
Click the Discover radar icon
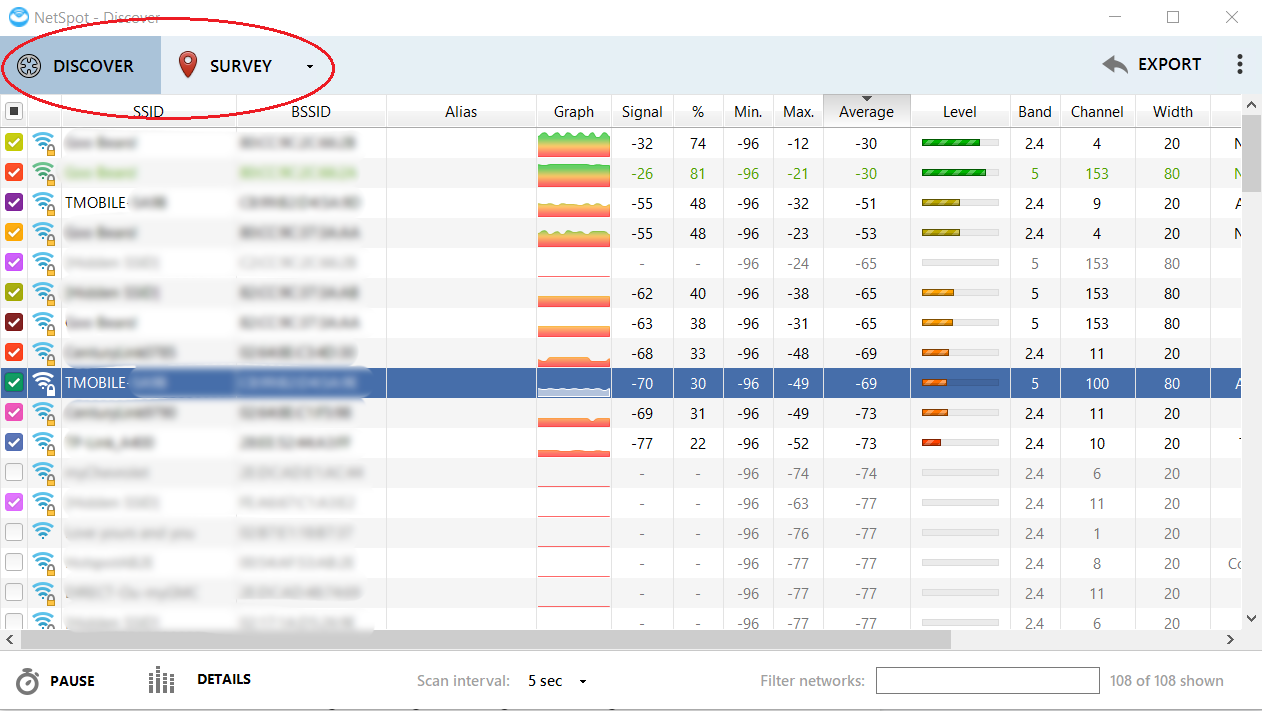click(28, 66)
